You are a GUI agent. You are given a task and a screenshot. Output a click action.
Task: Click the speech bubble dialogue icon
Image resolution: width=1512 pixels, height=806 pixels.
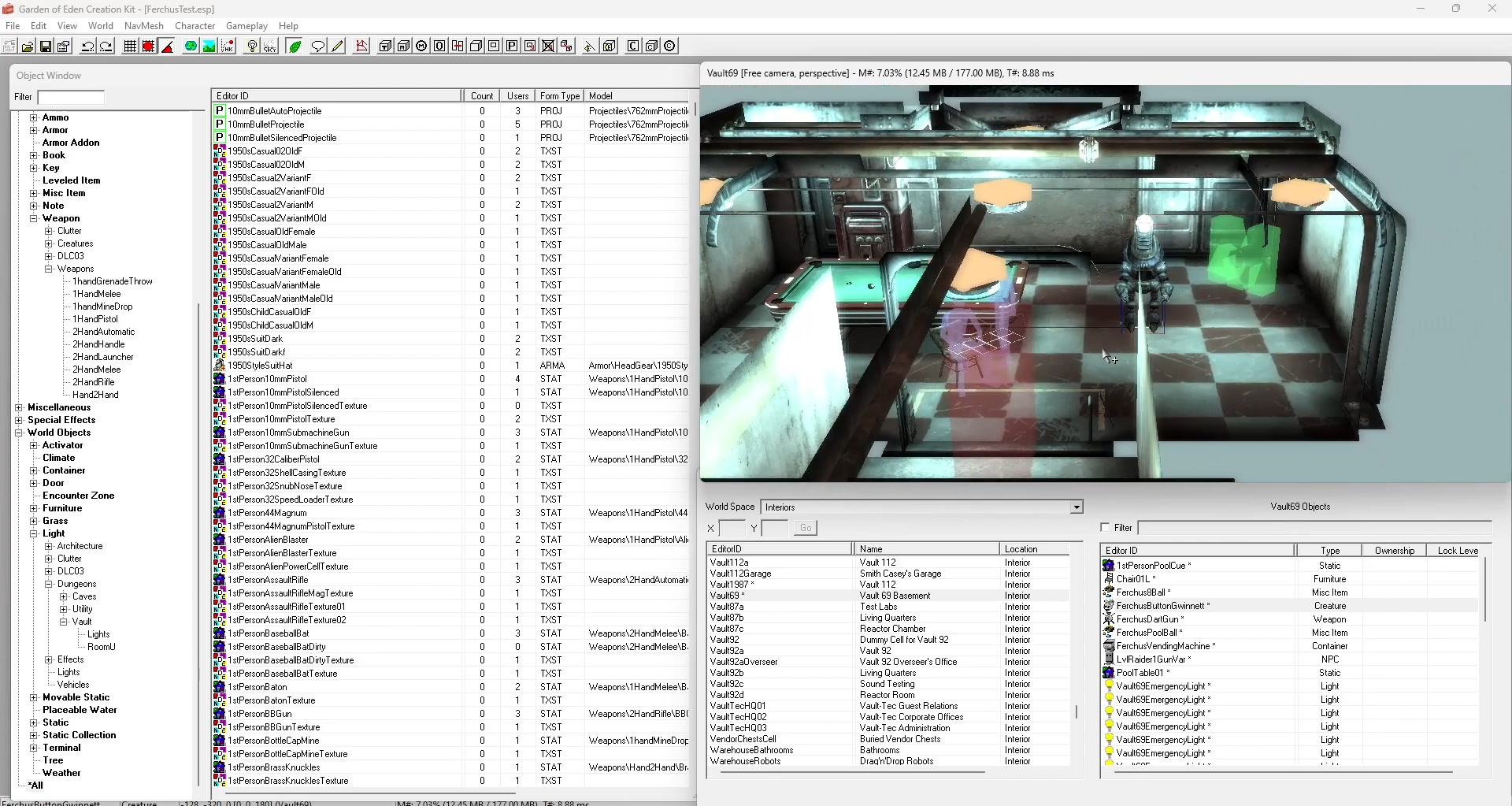(318, 46)
